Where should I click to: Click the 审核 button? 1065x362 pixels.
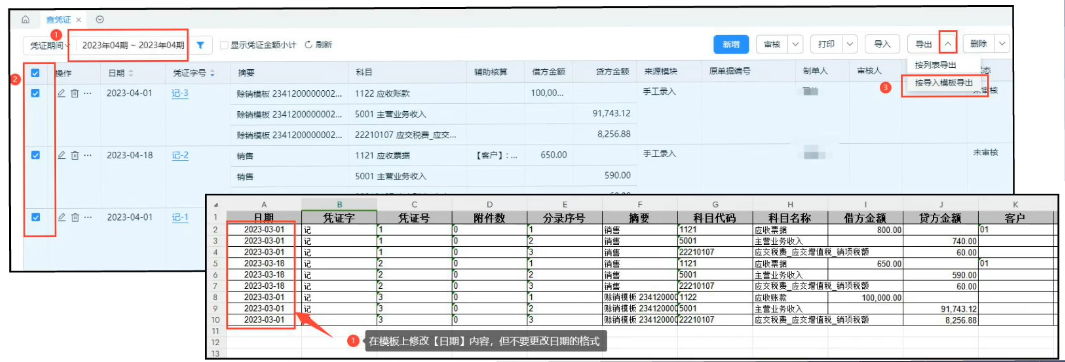[772, 44]
